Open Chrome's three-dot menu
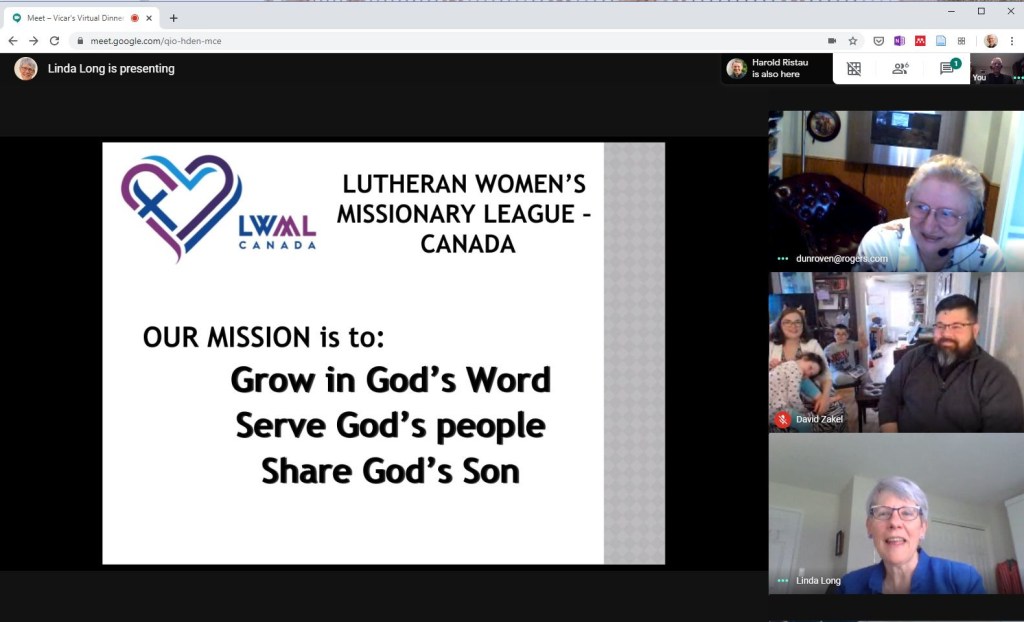The height and width of the screenshot is (622, 1024). [1012, 41]
